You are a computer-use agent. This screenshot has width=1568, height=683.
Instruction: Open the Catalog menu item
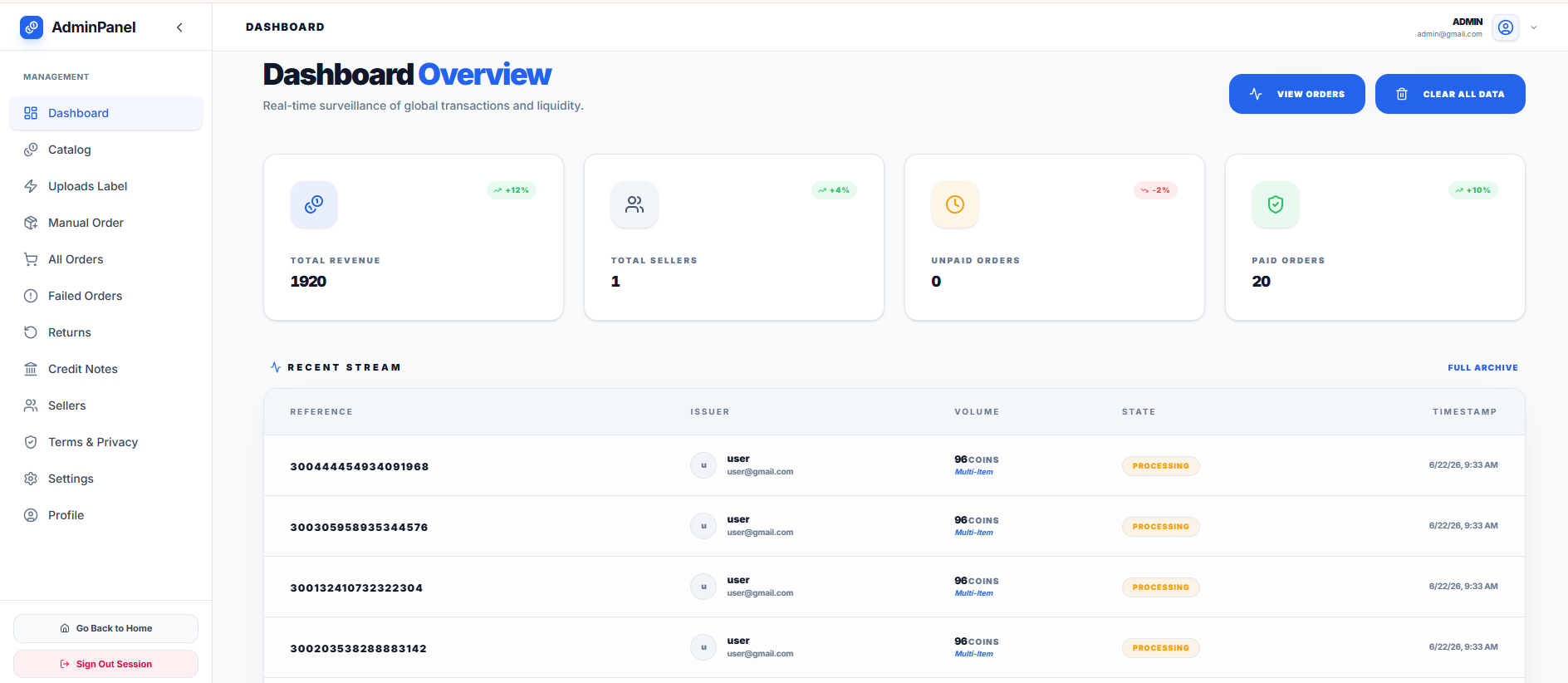105,150
